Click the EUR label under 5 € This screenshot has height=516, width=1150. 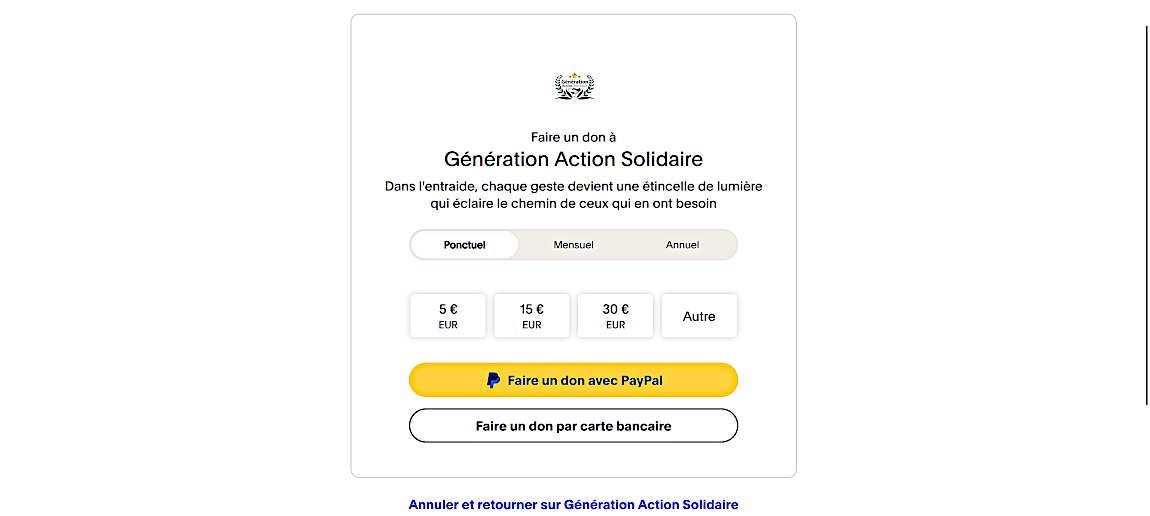448,325
